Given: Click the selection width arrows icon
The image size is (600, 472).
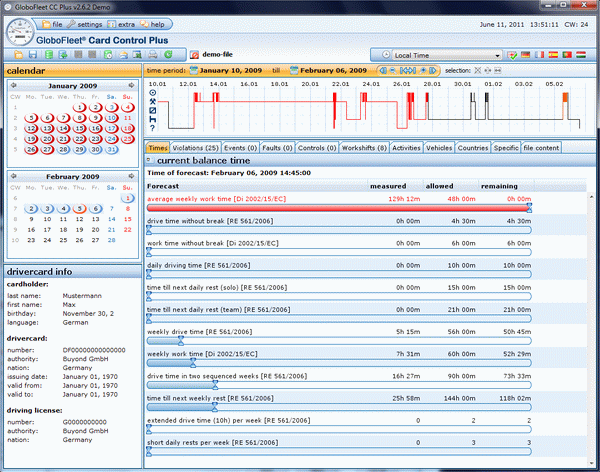Looking at the screenshot, I should coord(497,70).
